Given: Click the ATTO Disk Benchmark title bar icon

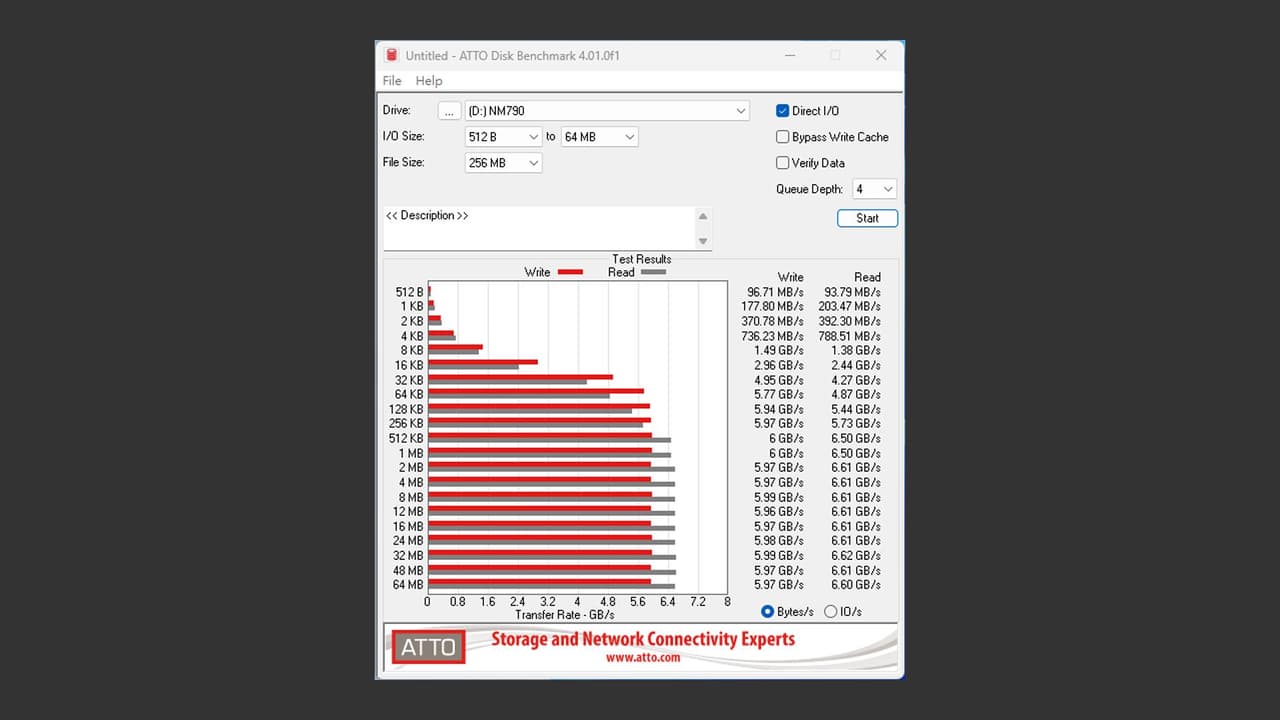Looking at the screenshot, I should point(391,55).
